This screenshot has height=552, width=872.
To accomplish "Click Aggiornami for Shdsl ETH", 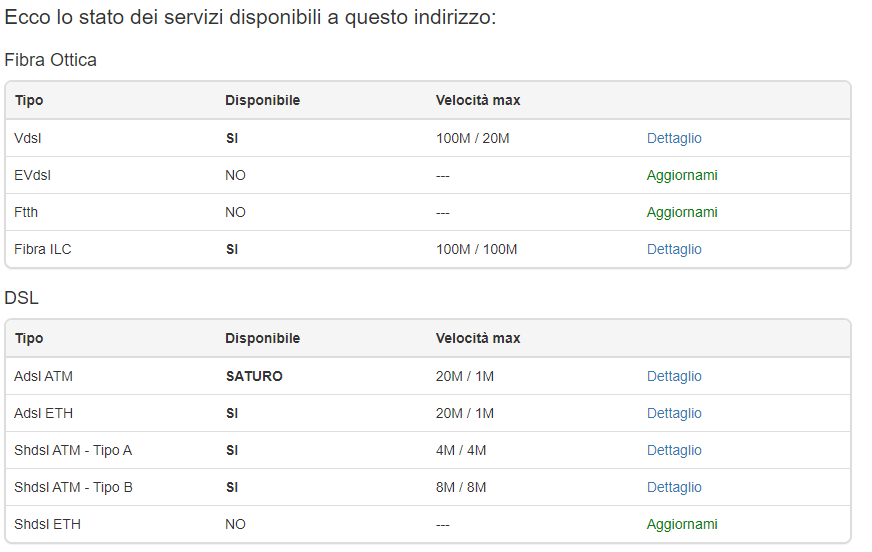I will (x=682, y=524).
